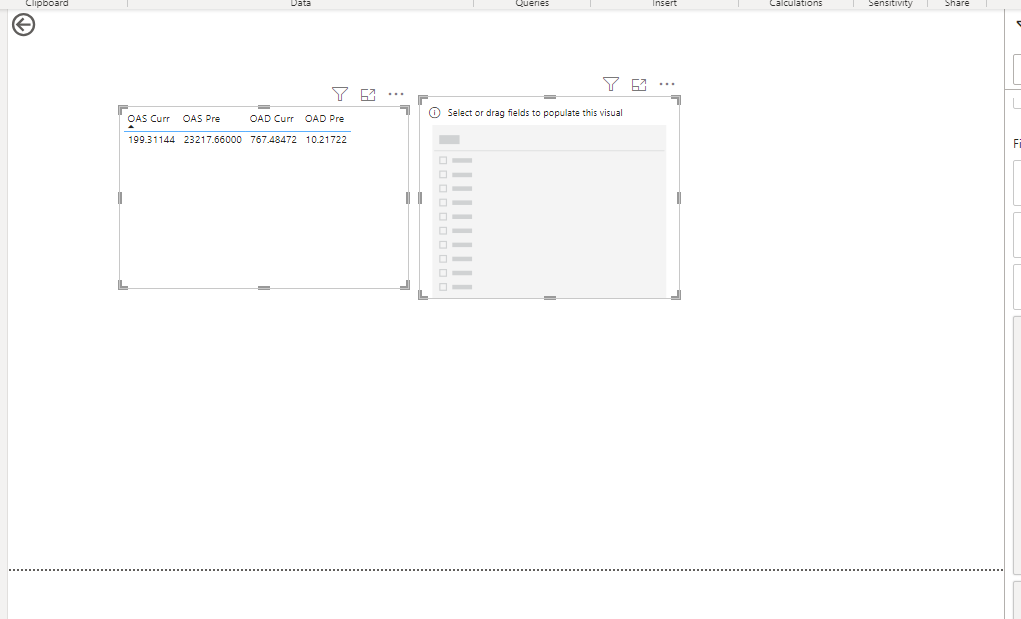1021x619 pixels.
Task: Open filter icon on empty slicer visual
Action: point(611,85)
